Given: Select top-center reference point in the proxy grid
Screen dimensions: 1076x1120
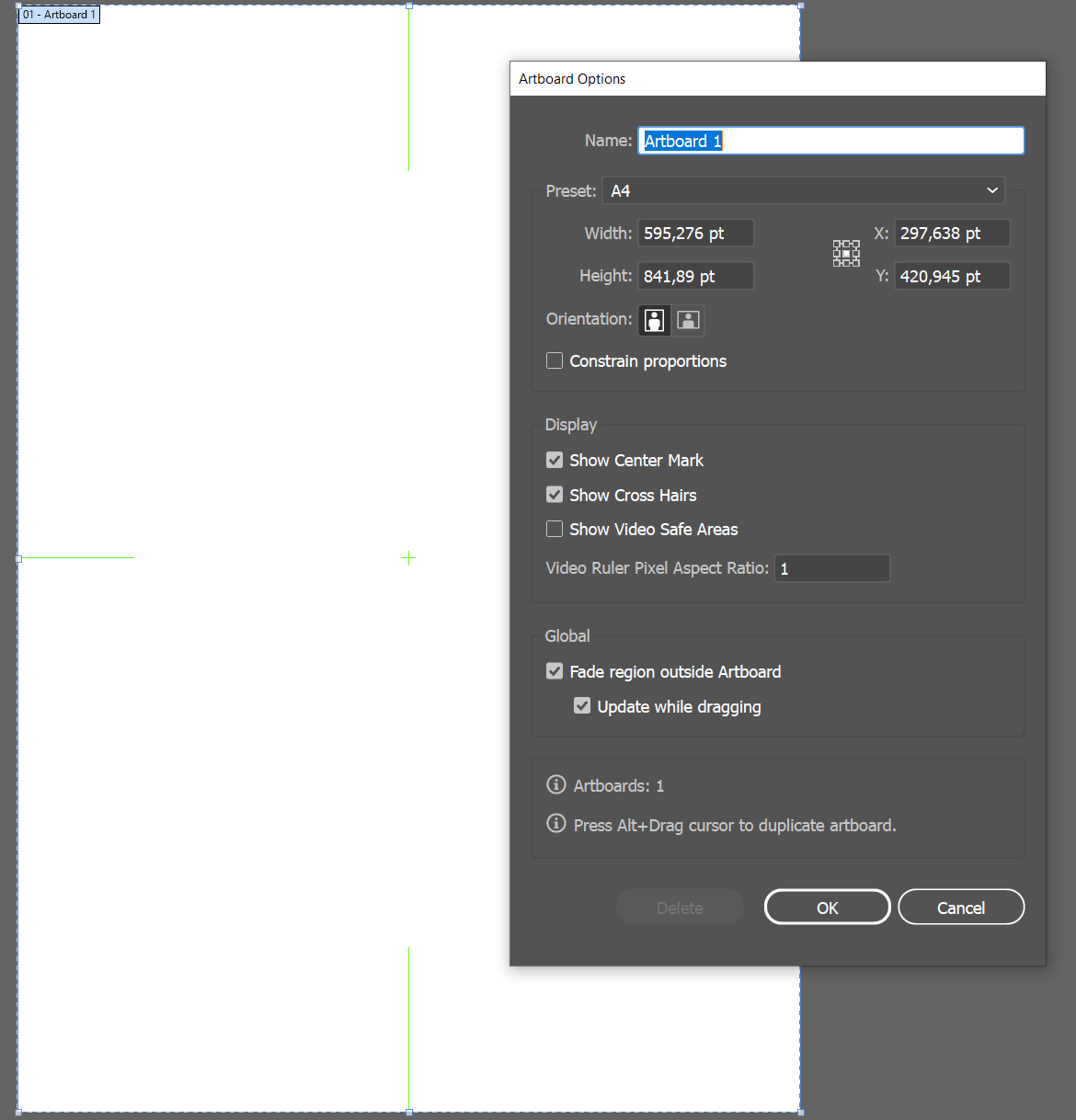Looking at the screenshot, I should (x=846, y=243).
